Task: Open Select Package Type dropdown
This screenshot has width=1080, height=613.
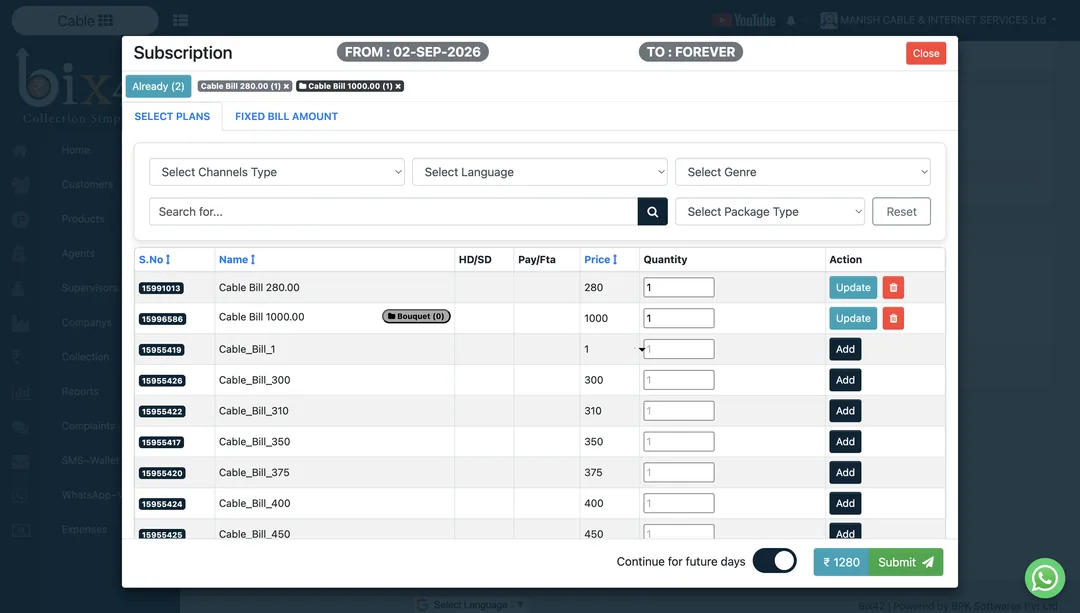Action: coord(770,211)
